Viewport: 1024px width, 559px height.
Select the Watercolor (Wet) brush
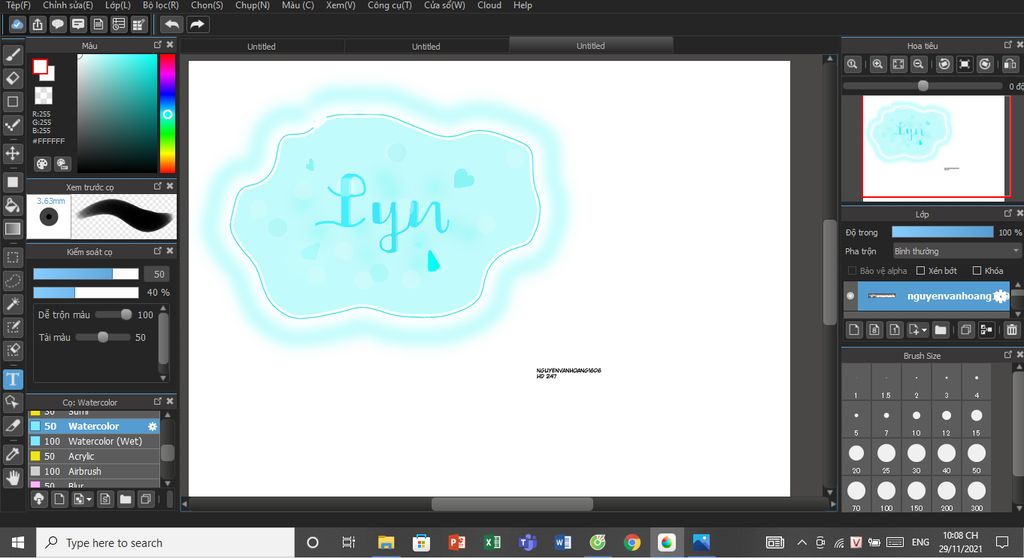(94, 441)
